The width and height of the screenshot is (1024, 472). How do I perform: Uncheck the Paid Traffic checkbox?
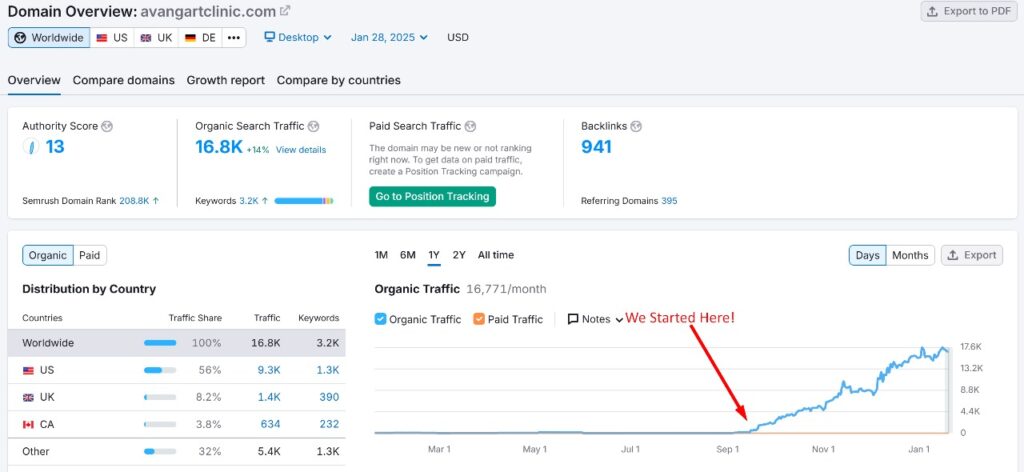point(478,319)
